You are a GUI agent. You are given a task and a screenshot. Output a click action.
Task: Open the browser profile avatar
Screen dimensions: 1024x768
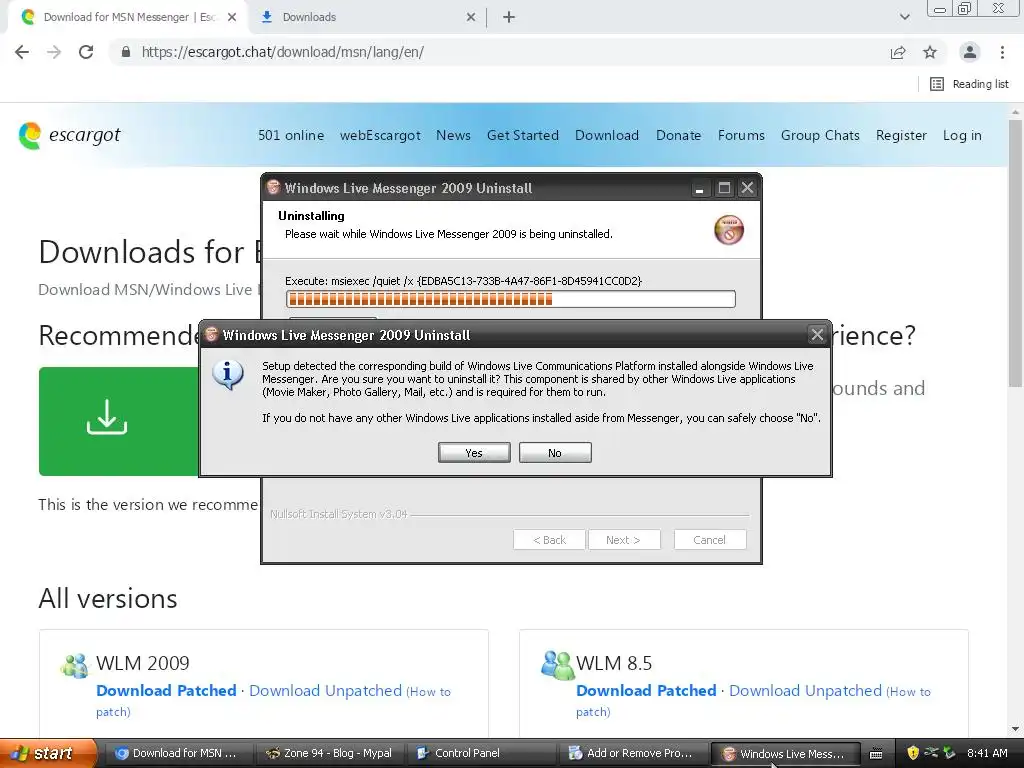point(970,52)
